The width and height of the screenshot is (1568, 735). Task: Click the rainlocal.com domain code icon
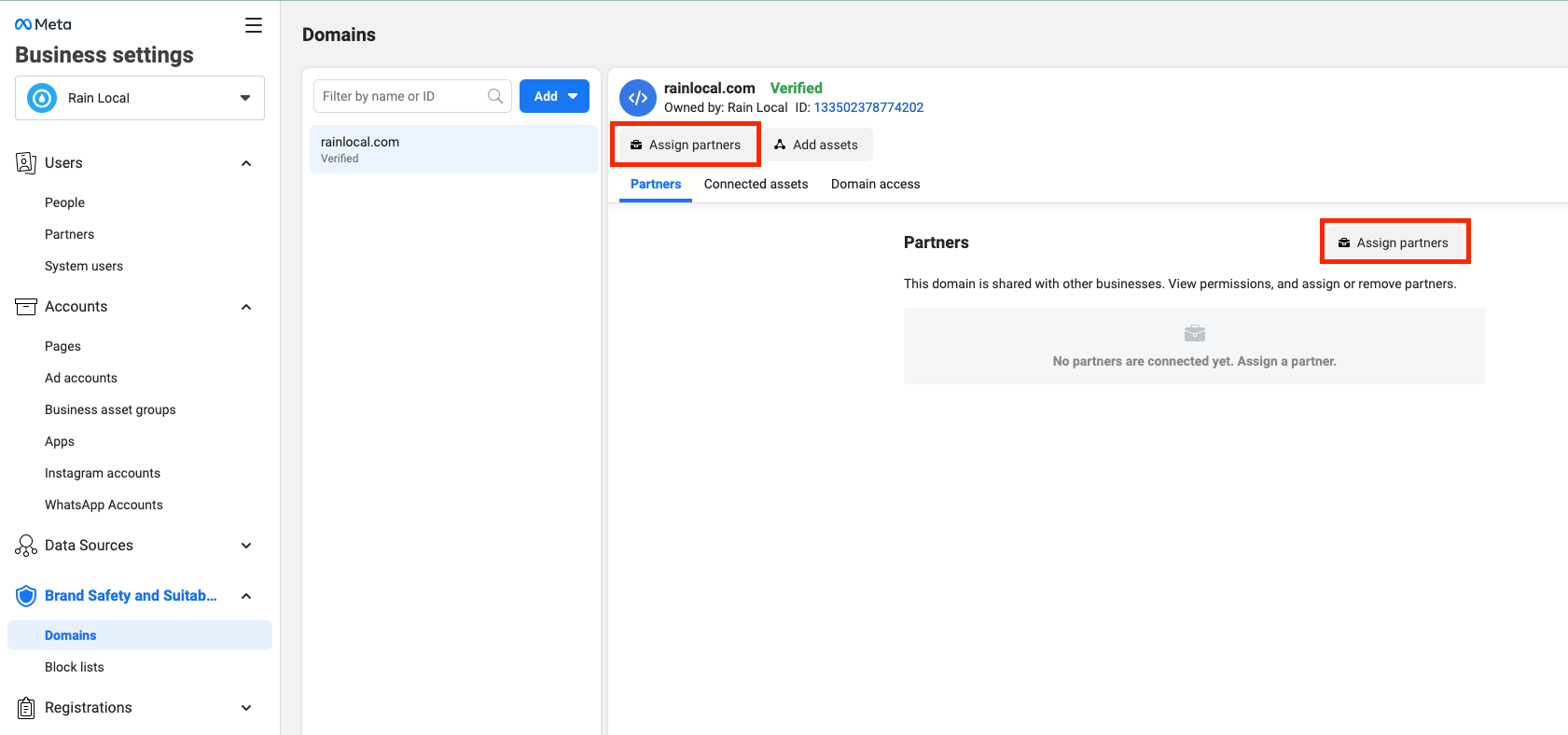pyautogui.click(x=638, y=98)
